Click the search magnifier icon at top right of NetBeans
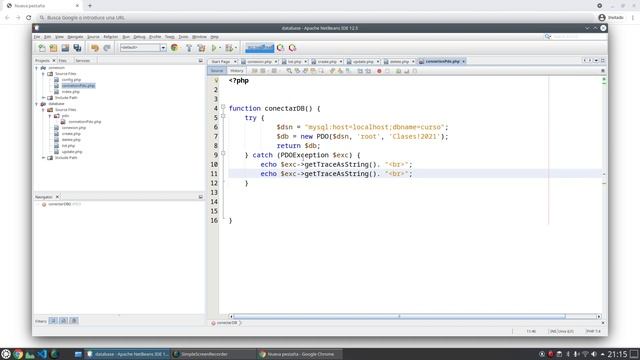640x360 pixels. (x=548, y=37)
